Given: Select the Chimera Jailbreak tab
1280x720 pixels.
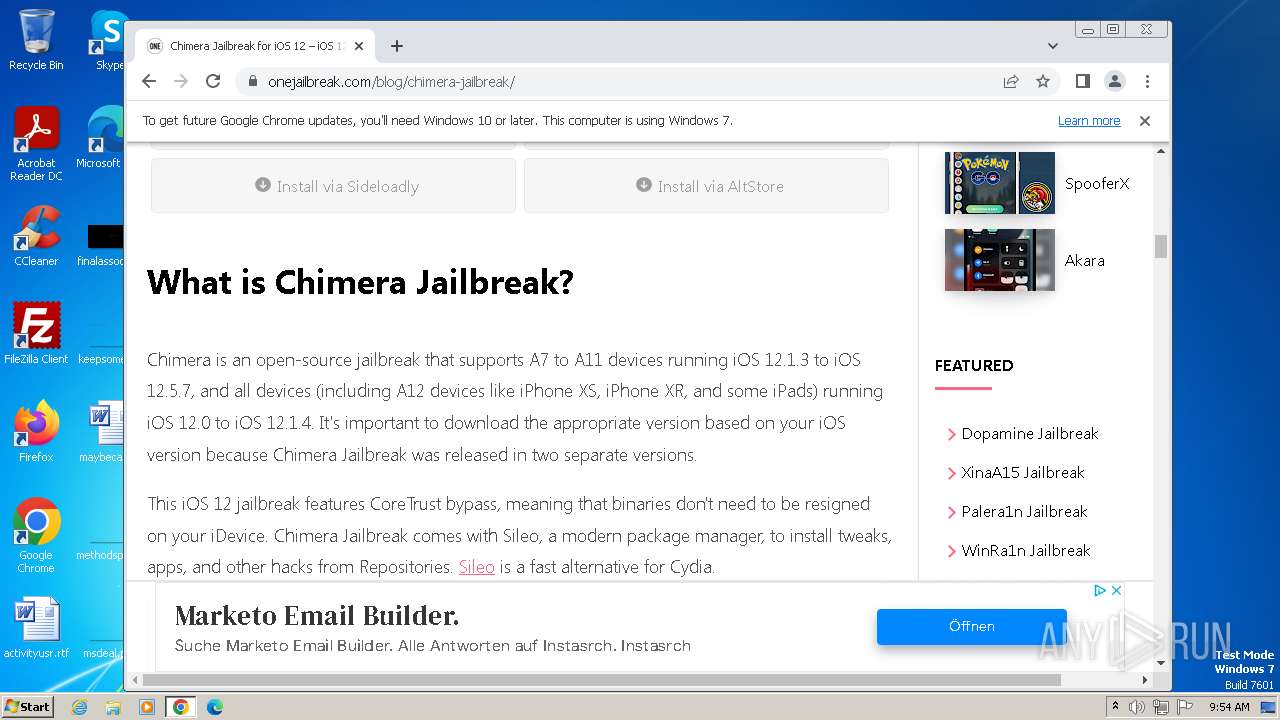Looking at the screenshot, I should (256, 46).
